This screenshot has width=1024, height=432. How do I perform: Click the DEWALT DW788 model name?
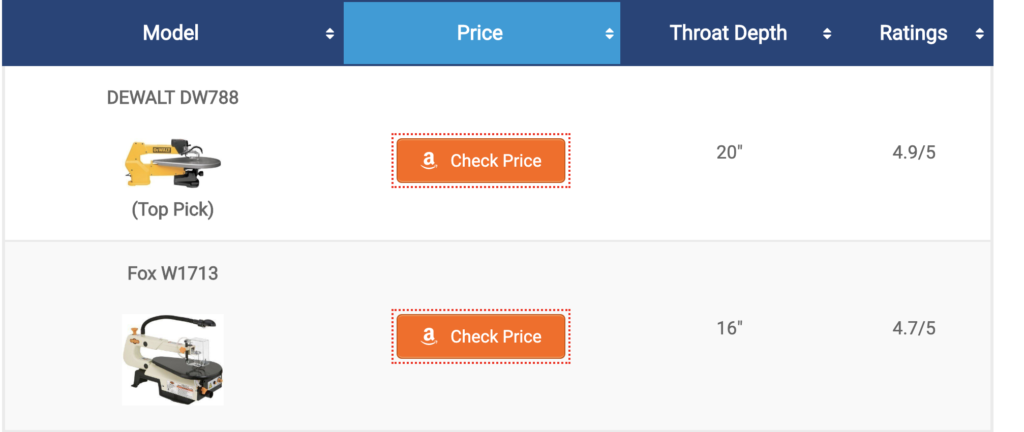tap(173, 98)
